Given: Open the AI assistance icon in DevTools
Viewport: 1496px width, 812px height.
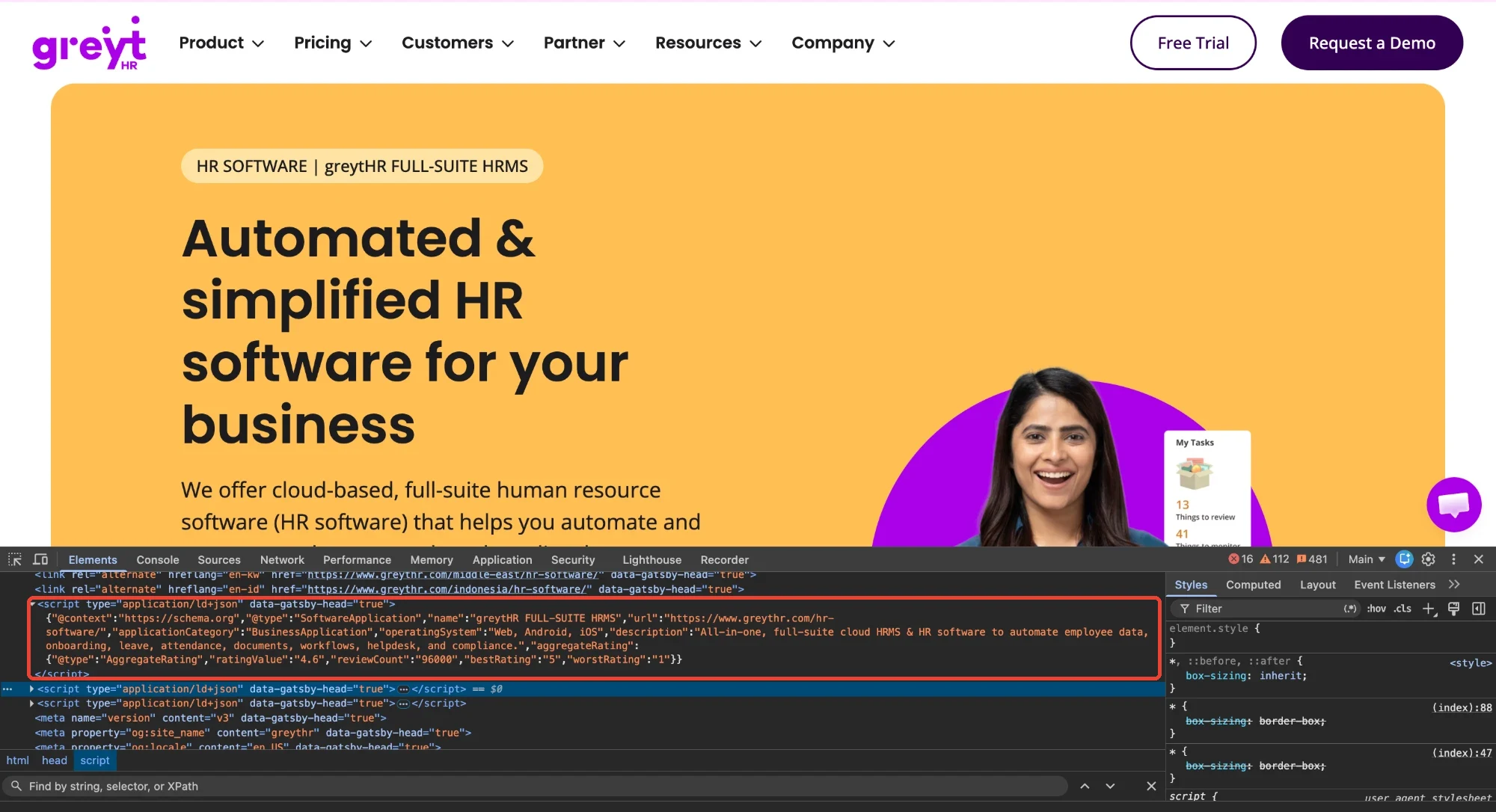Looking at the screenshot, I should click(x=1404, y=559).
